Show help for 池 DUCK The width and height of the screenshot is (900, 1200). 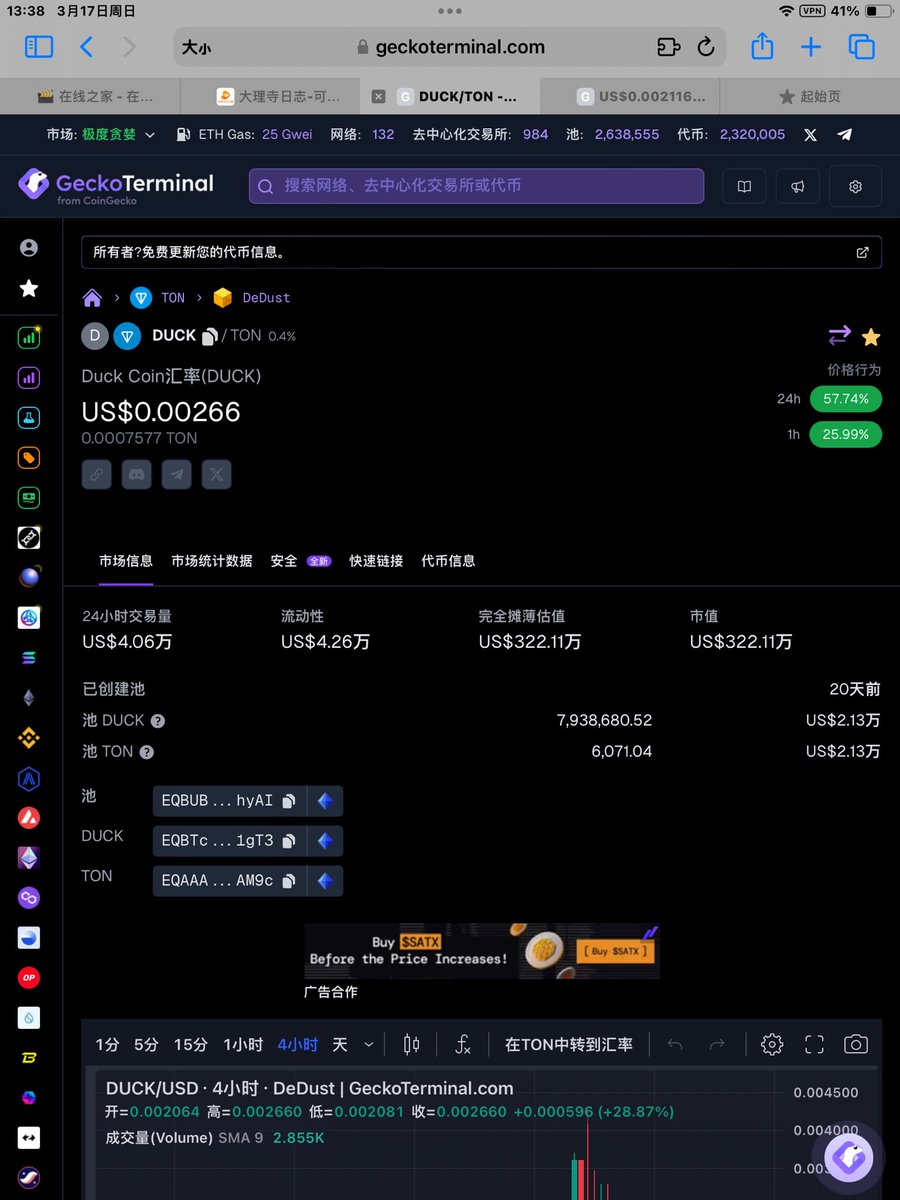click(x=158, y=721)
